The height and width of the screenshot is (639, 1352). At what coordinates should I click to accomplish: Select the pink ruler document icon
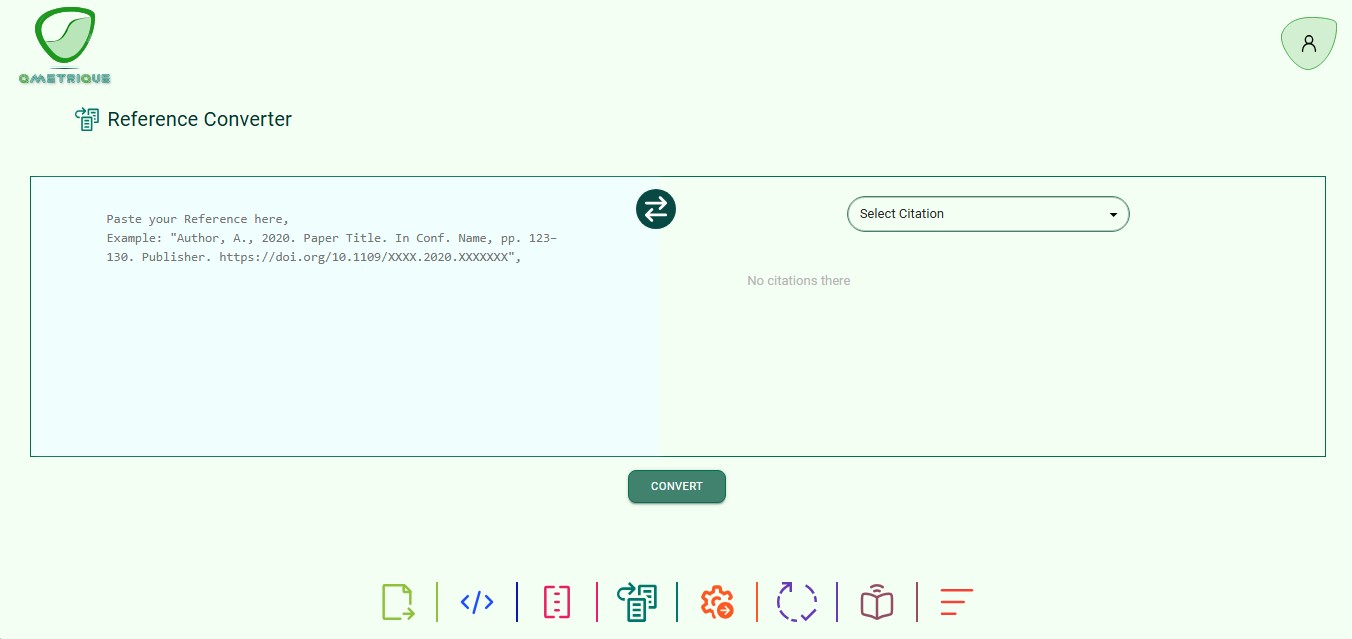pos(557,602)
